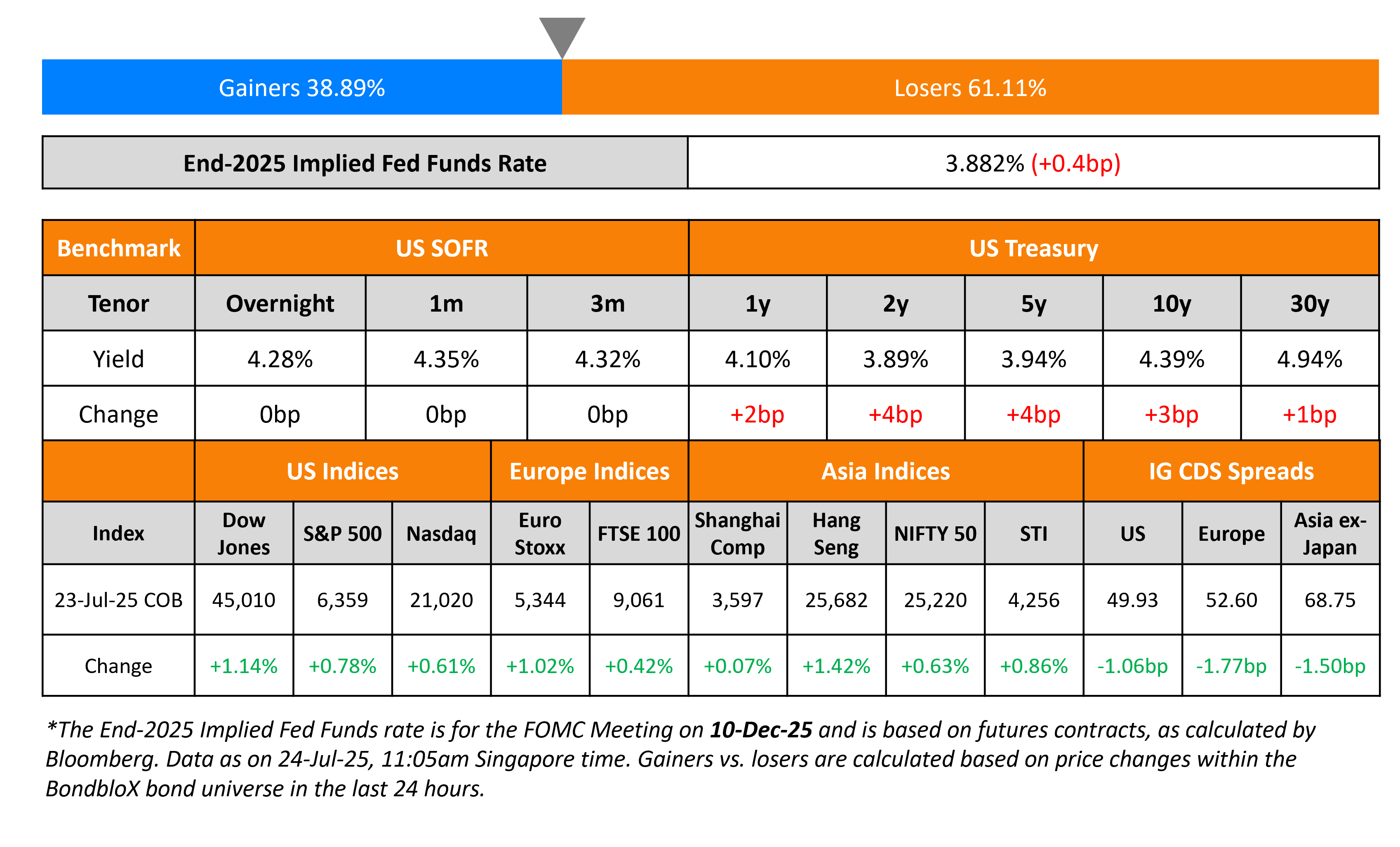Click the 3.882% (+0.4bp) rate value

(x=1033, y=163)
